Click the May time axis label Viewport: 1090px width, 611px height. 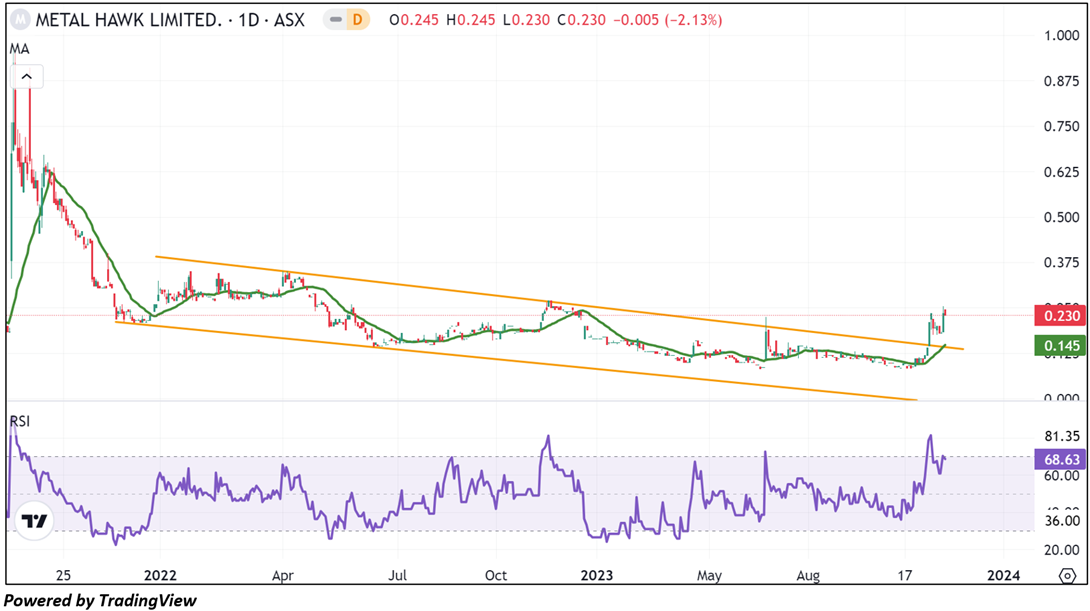709,576
